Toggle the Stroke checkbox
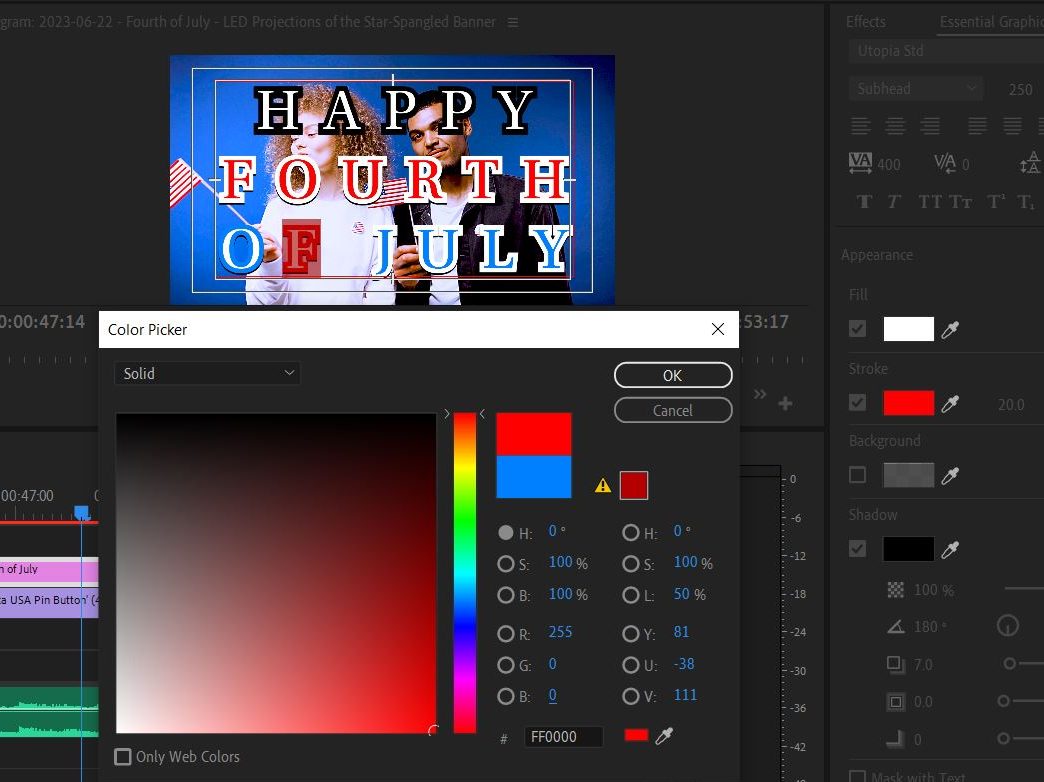This screenshot has width=1044, height=782. coord(858,403)
